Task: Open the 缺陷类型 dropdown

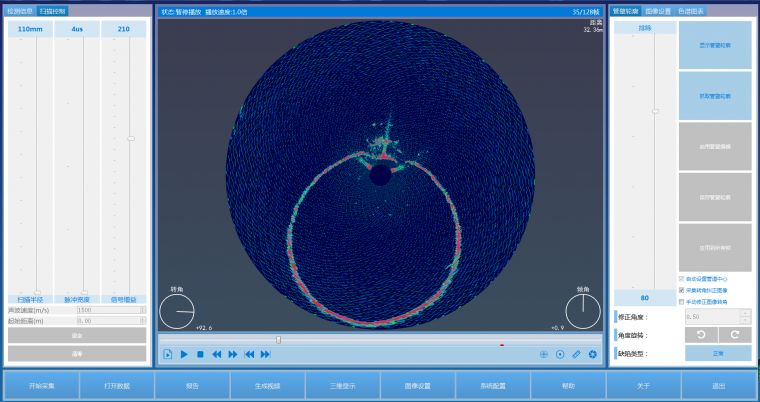Action: [717, 352]
